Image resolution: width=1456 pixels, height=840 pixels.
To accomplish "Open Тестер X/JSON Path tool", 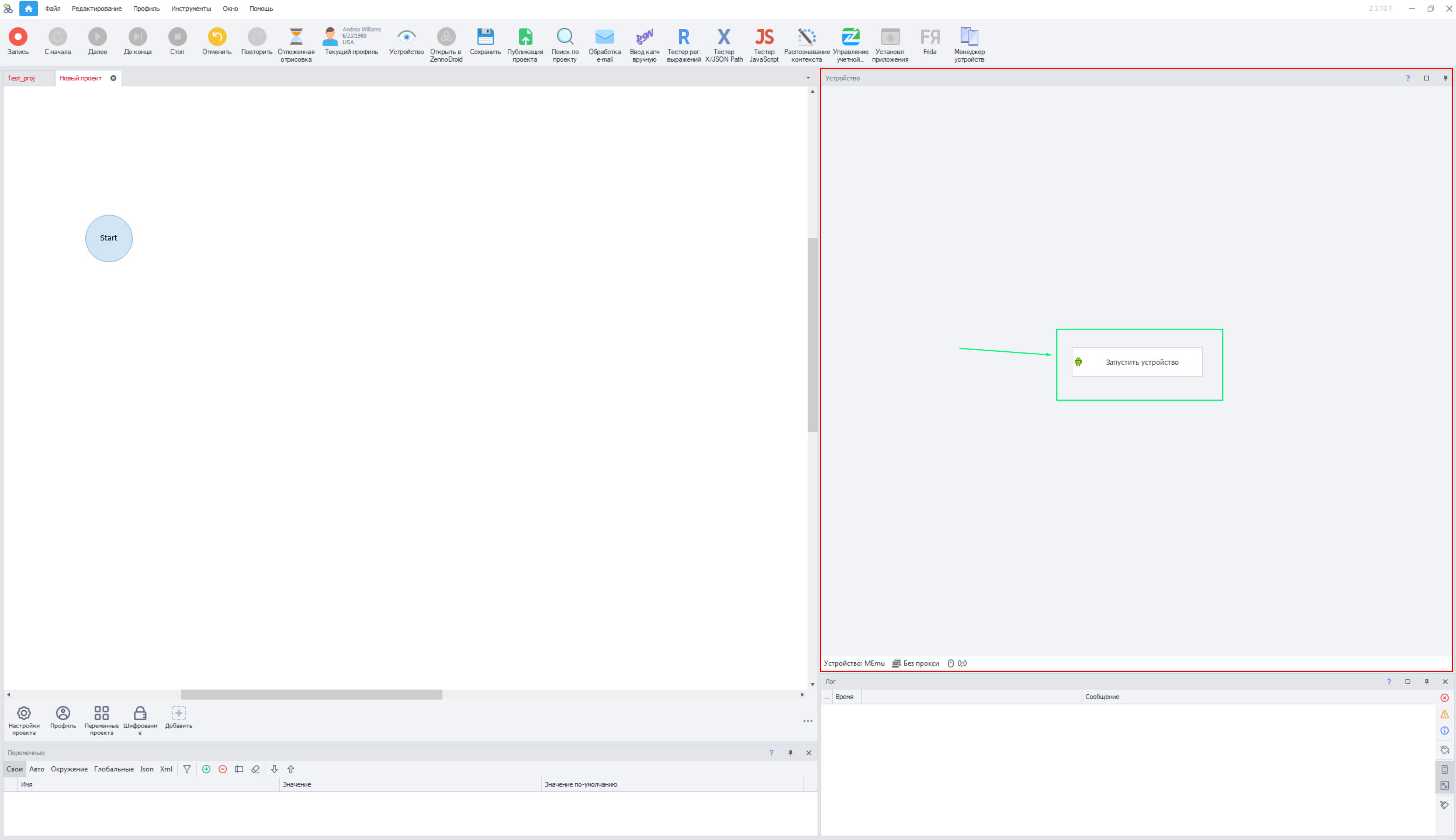I will 723,37.
